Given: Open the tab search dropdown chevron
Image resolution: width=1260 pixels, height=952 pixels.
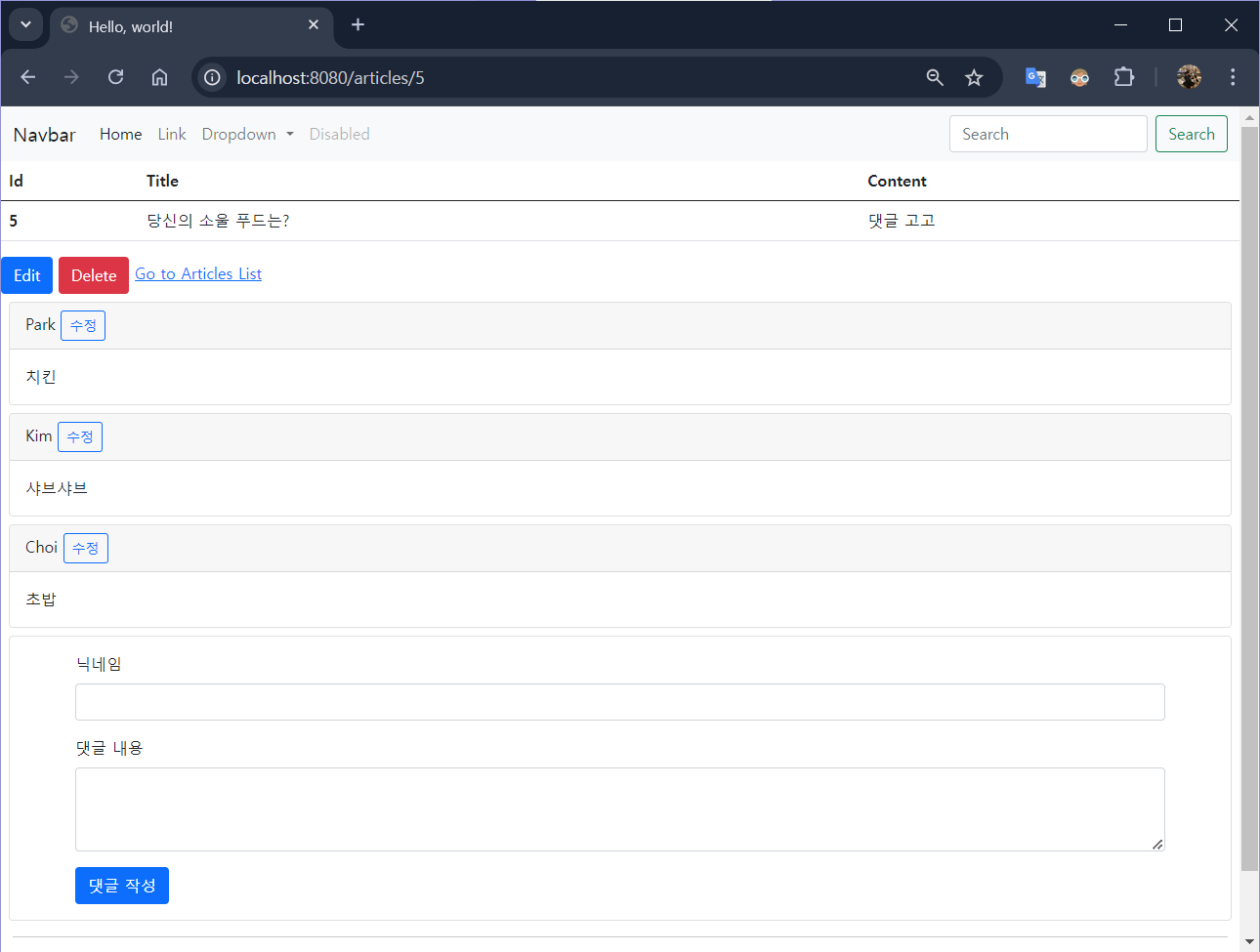Looking at the screenshot, I should tap(25, 24).
